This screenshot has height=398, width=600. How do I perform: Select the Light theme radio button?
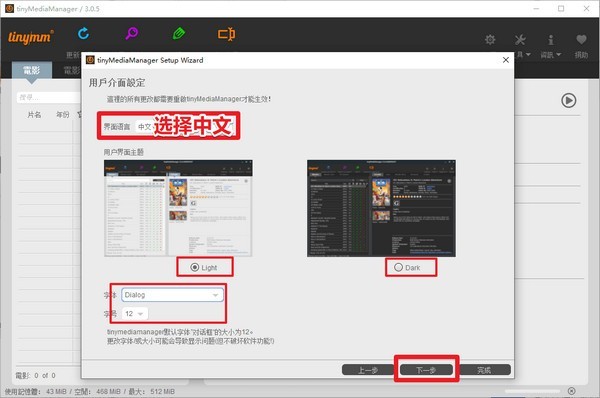click(x=195, y=267)
